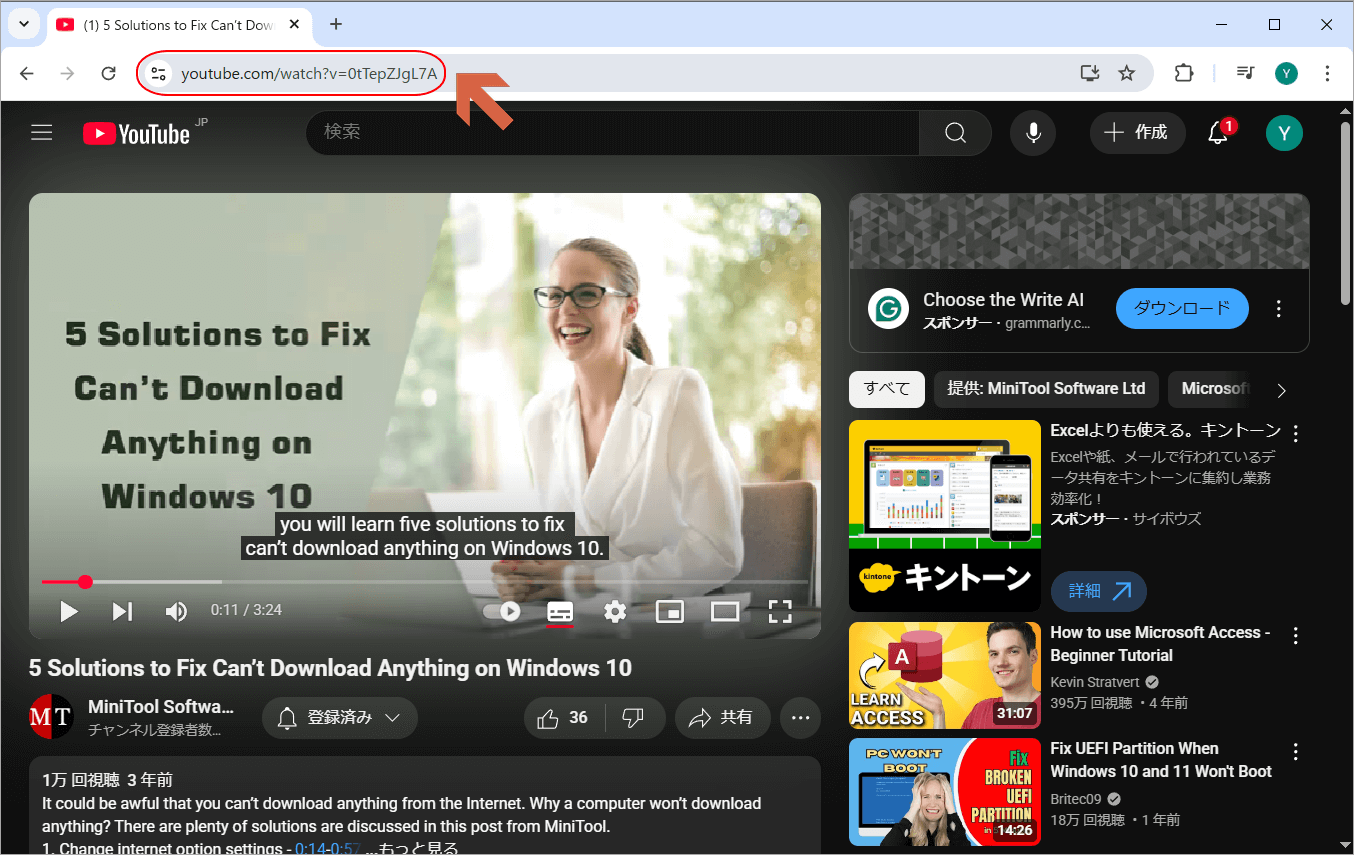Image resolution: width=1354 pixels, height=855 pixels.
Task: Toggle the autoplay switch in player
Action: pos(502,611)
